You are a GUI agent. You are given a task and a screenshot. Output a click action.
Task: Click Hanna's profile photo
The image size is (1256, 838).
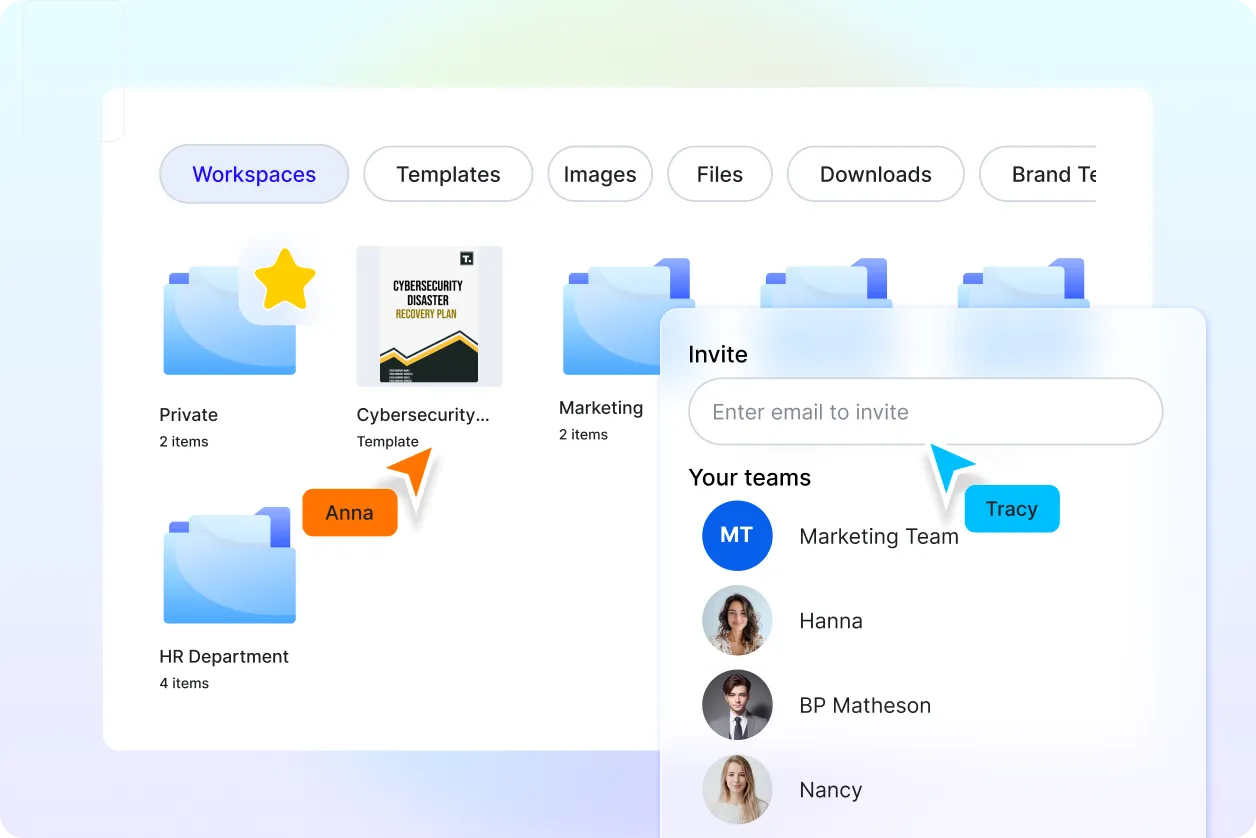pos(737,621)
